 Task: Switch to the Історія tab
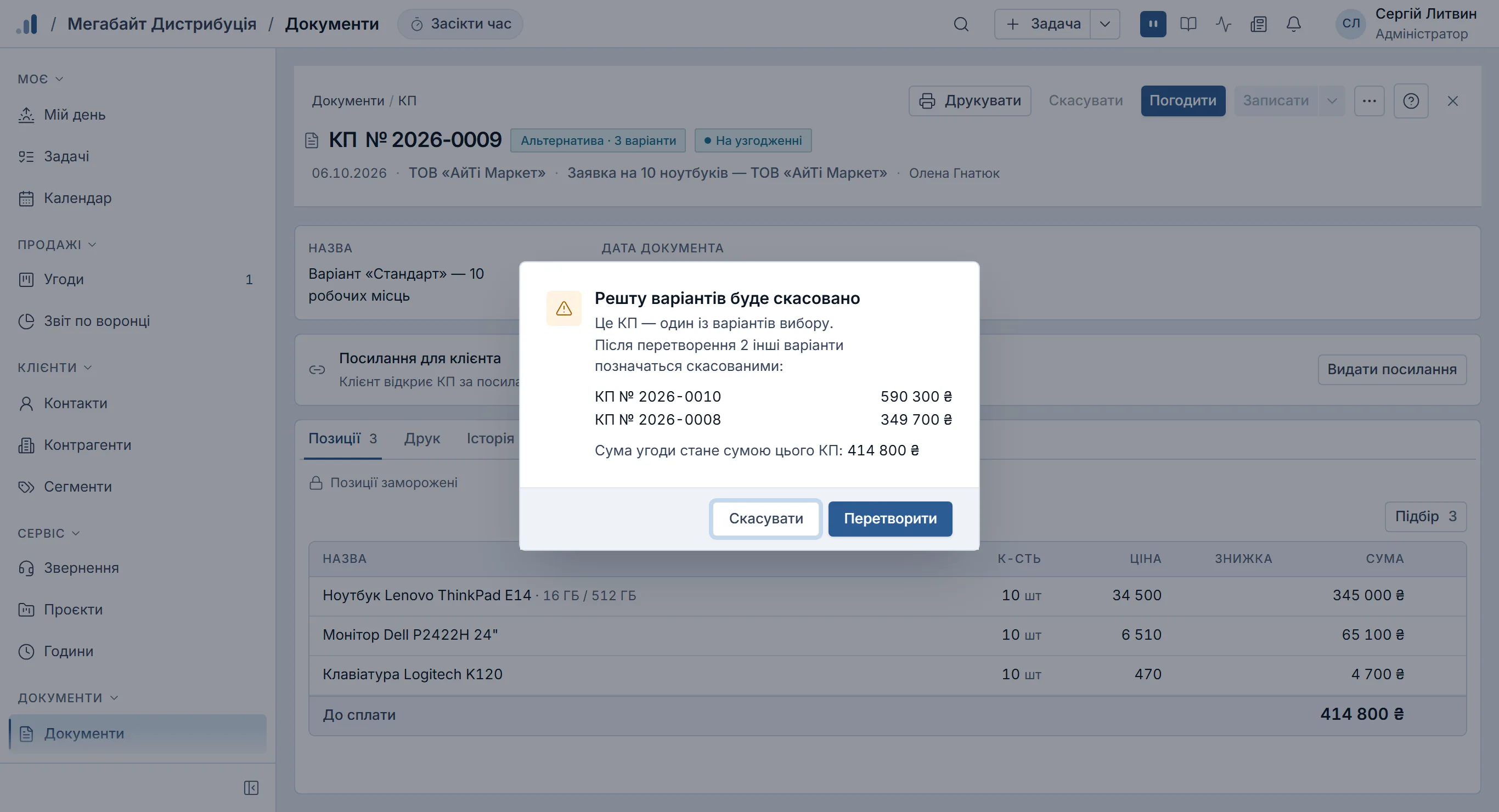490,438
